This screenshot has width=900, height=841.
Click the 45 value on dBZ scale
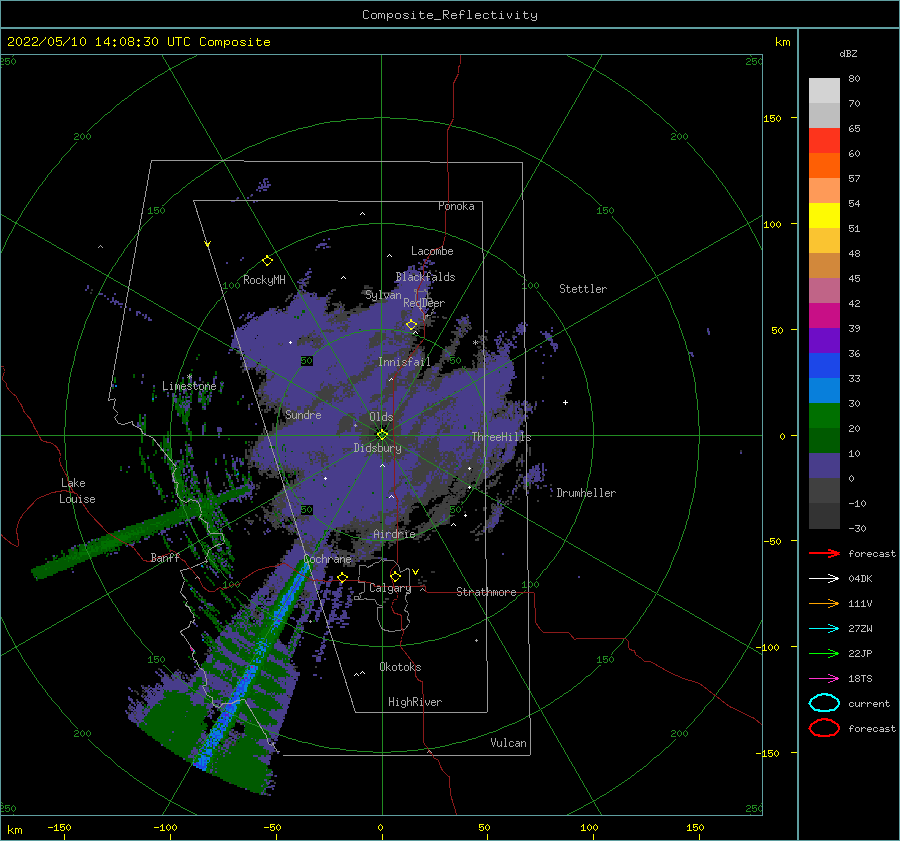[x=854, y=278]
